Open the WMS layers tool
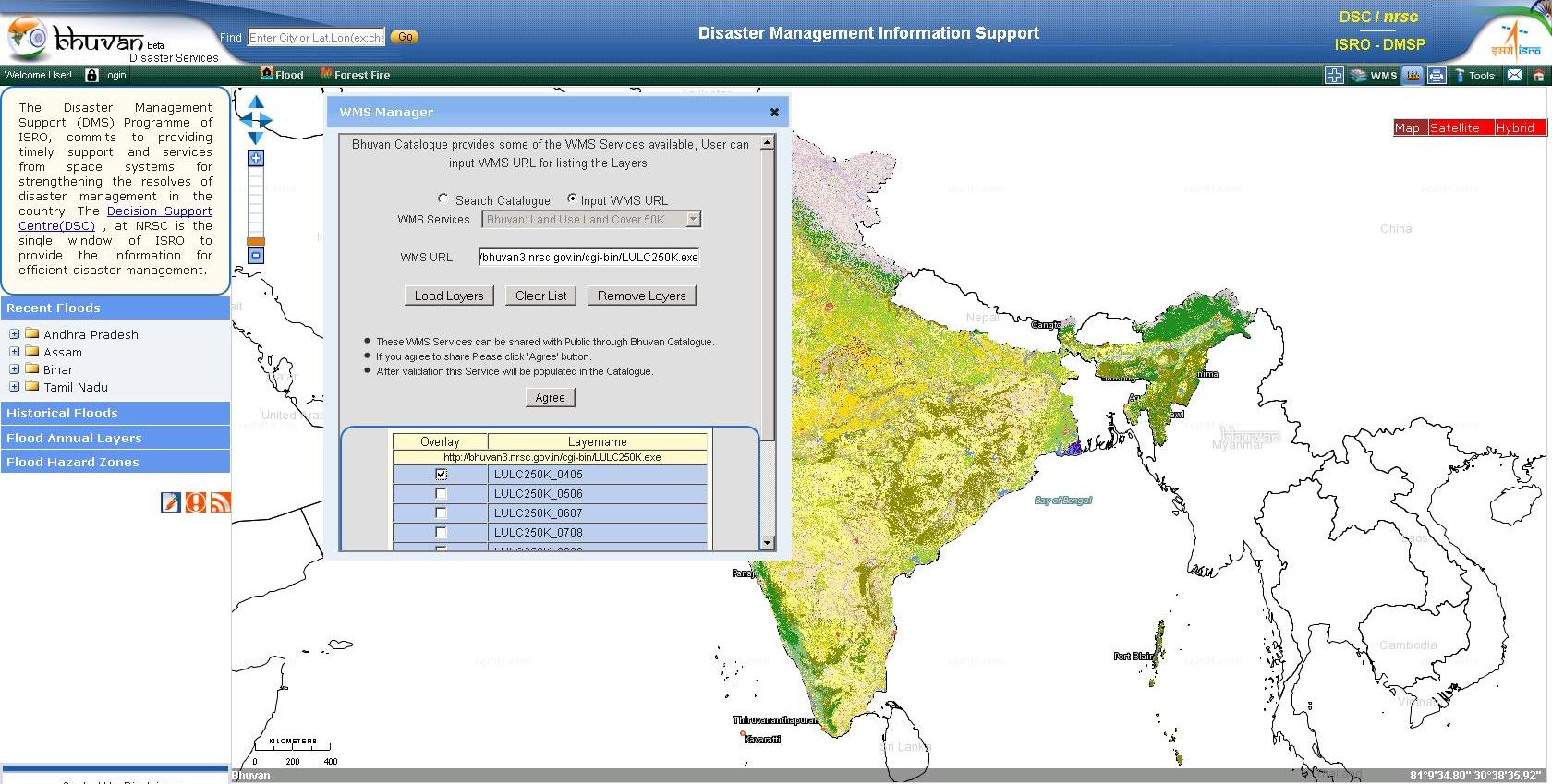The image size is (1552, 784). click(1374, 76)
